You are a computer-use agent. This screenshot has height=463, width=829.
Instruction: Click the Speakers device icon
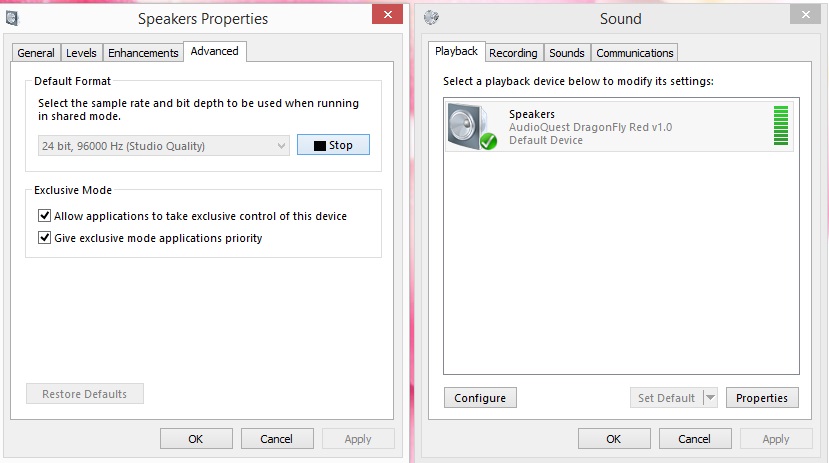coord(470,127)
